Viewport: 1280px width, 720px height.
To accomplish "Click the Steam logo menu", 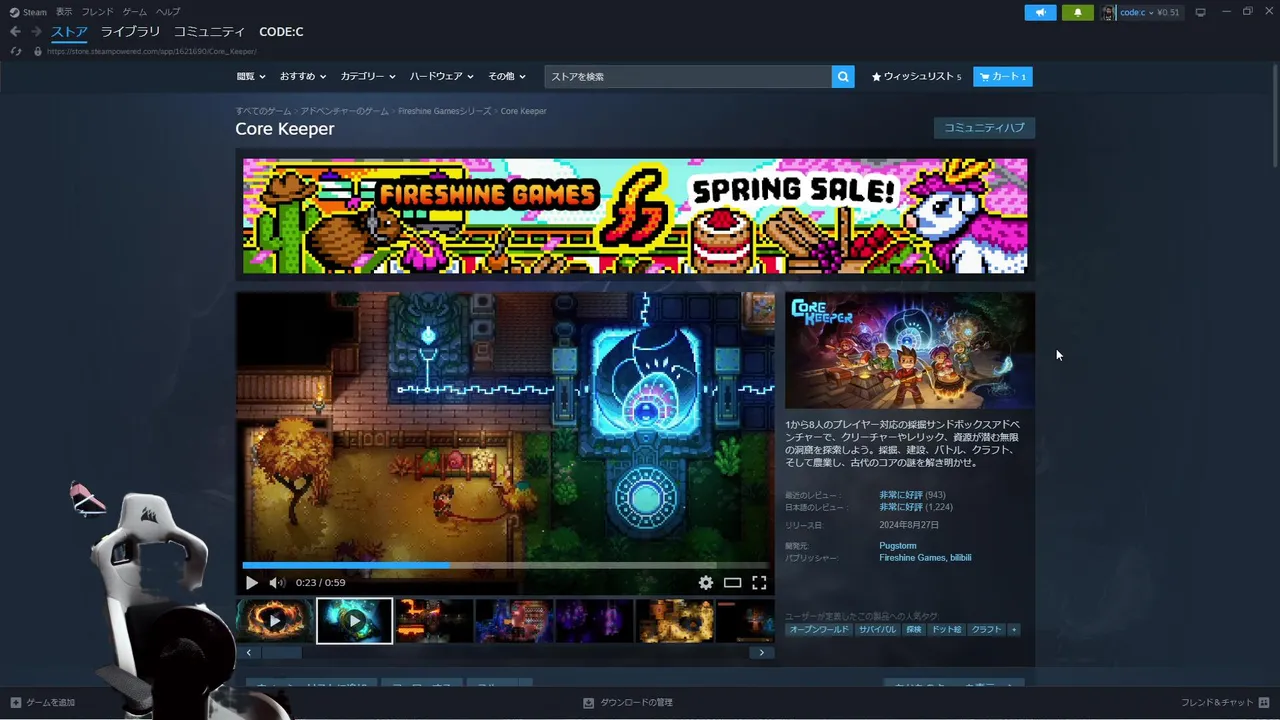I will [28, 12].
